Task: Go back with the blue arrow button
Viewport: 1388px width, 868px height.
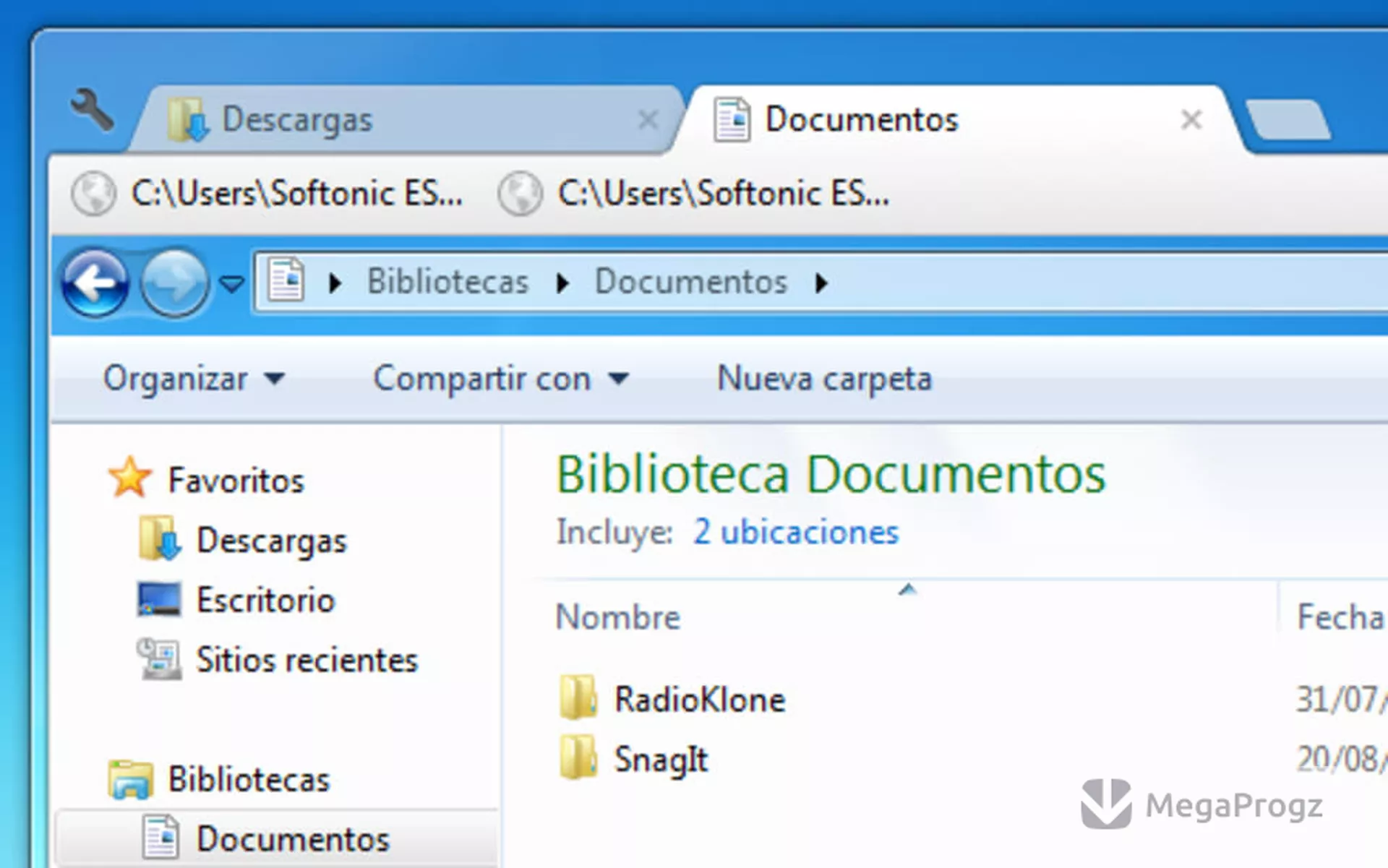Action: (95, 283)
